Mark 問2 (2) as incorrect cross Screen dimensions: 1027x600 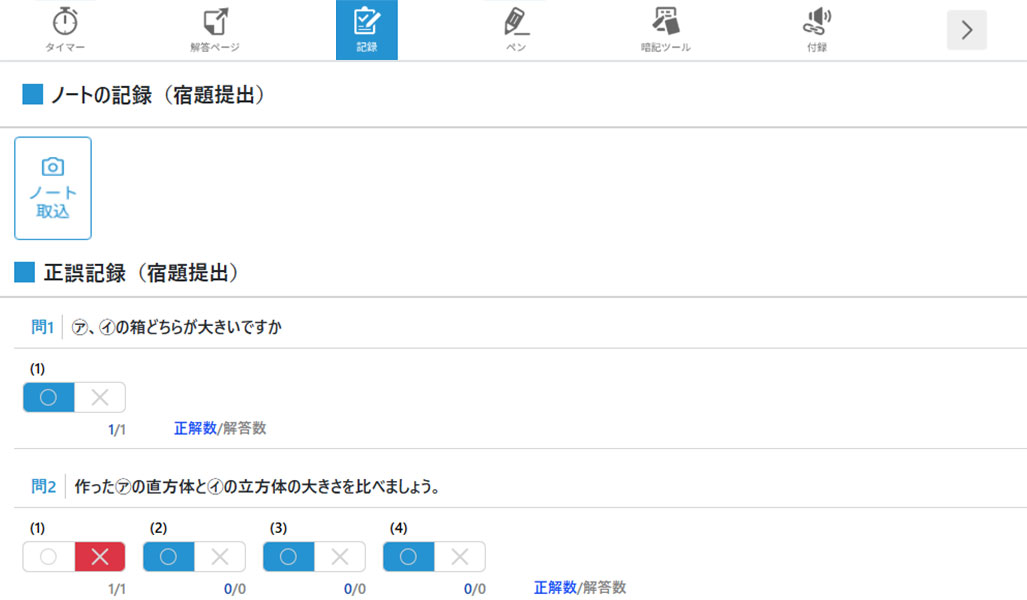coord(220,557)
